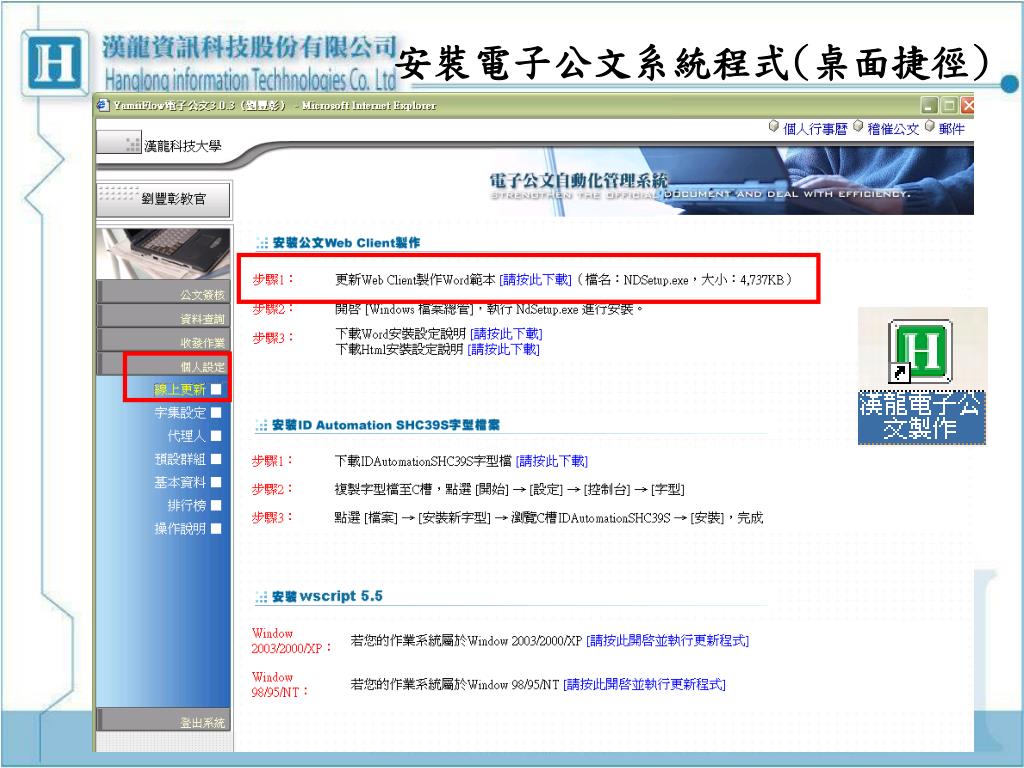The image size is (1024, 768).
Task: Select 收發作業 in the side menu
Action: (x=164, y=341)
